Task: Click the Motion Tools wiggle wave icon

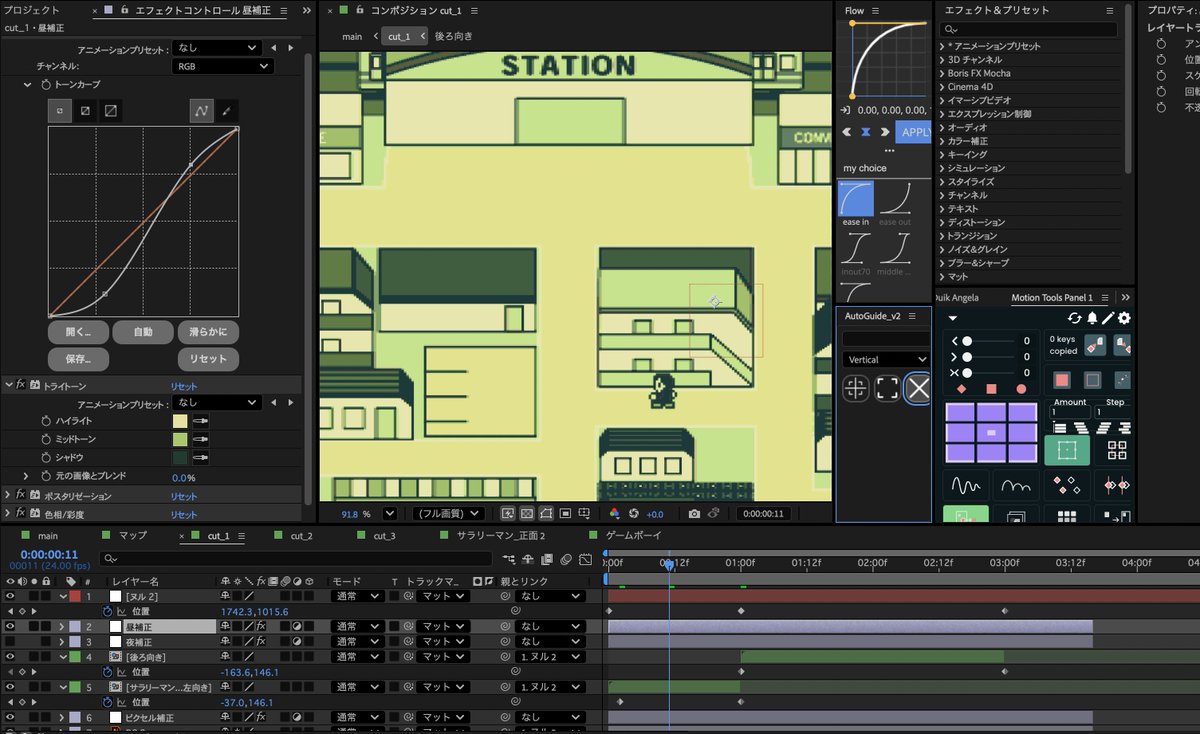Action: [x=966, y=486]
